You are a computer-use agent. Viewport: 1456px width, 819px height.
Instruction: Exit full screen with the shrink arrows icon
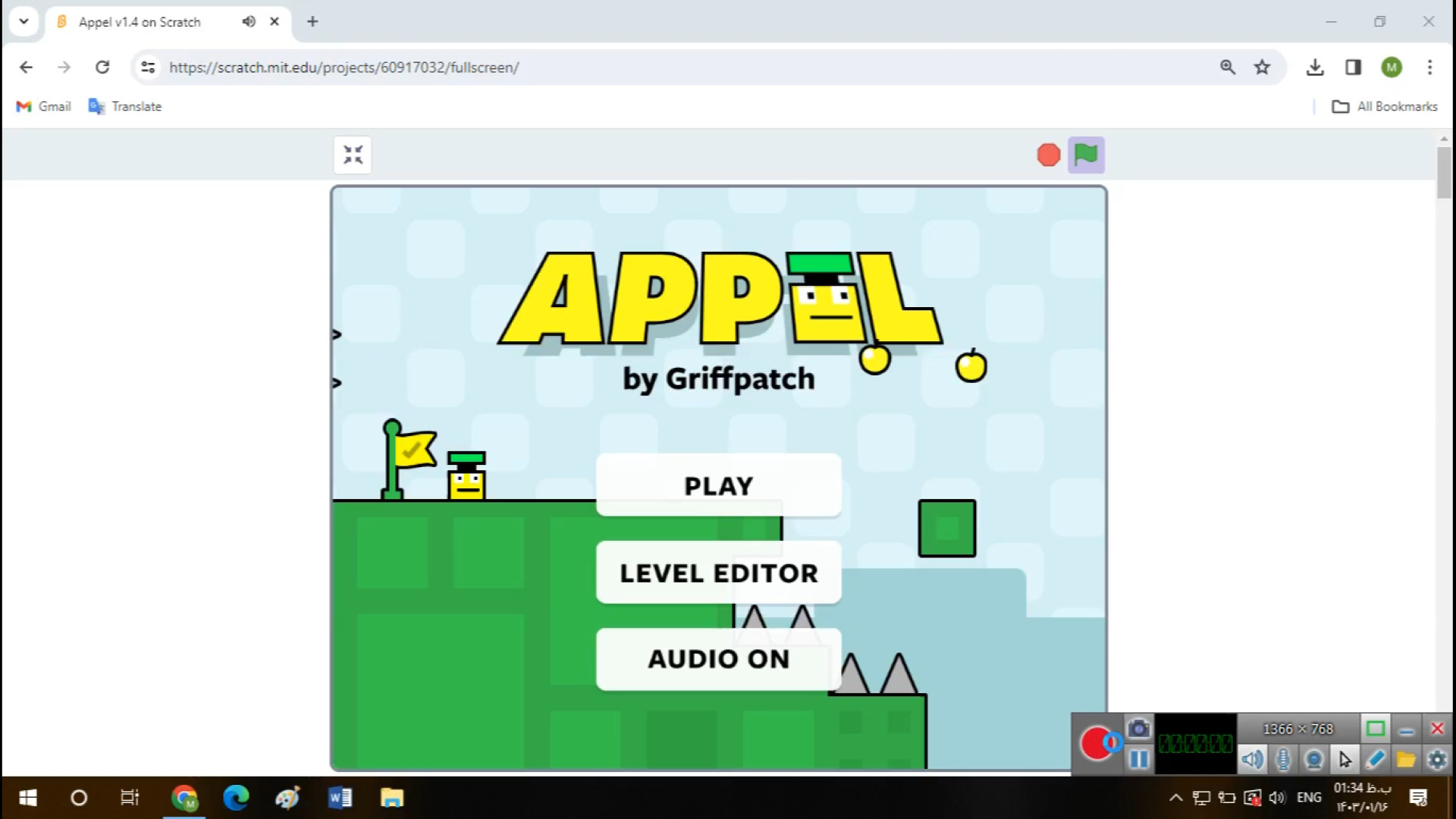pyautogui.click(x=353, y=155)
